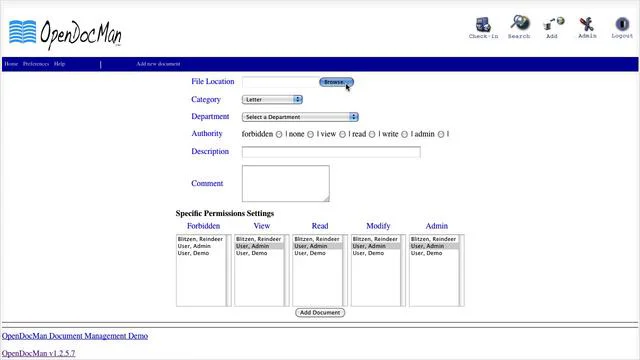
Task: Click the Admin list scrollbar
Action: coord(462,270)
